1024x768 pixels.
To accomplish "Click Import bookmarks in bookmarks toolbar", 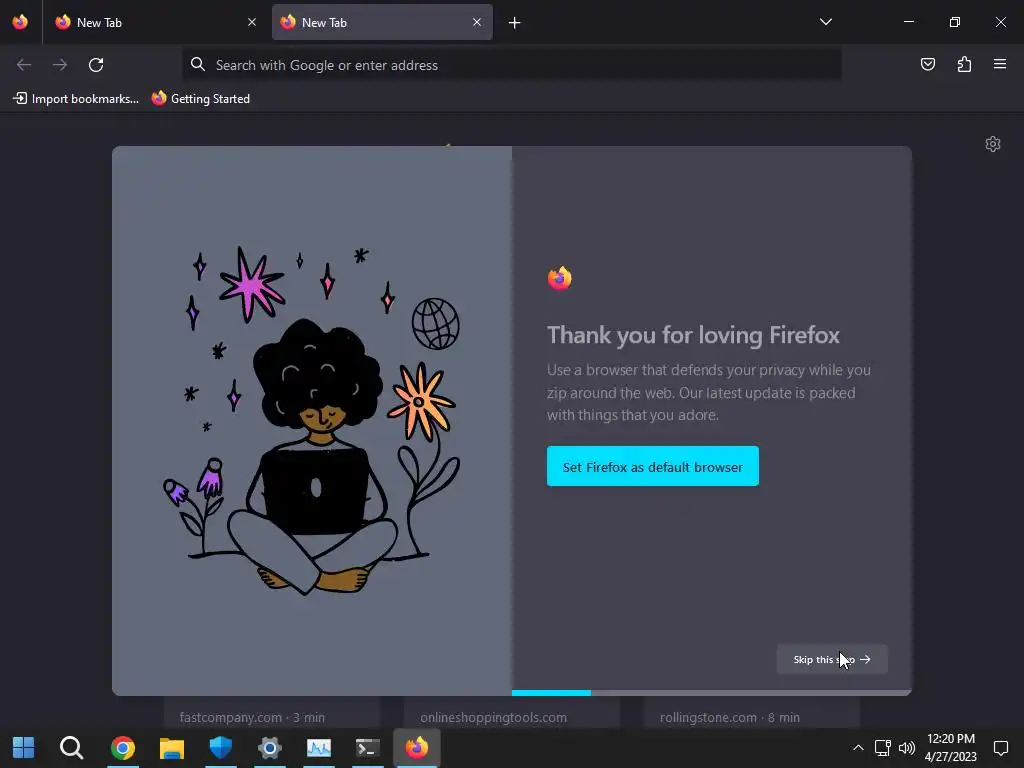I will click(x=76, y=99).
